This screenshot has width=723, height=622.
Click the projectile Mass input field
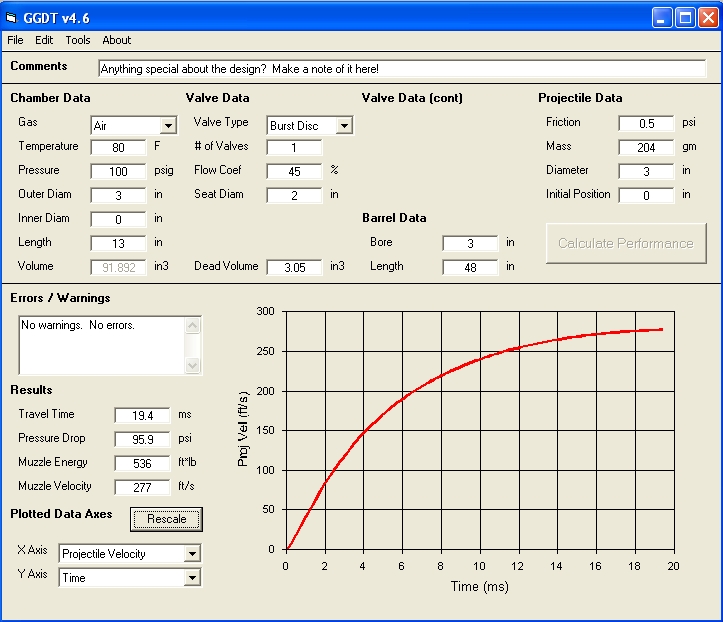coord(646,147)
